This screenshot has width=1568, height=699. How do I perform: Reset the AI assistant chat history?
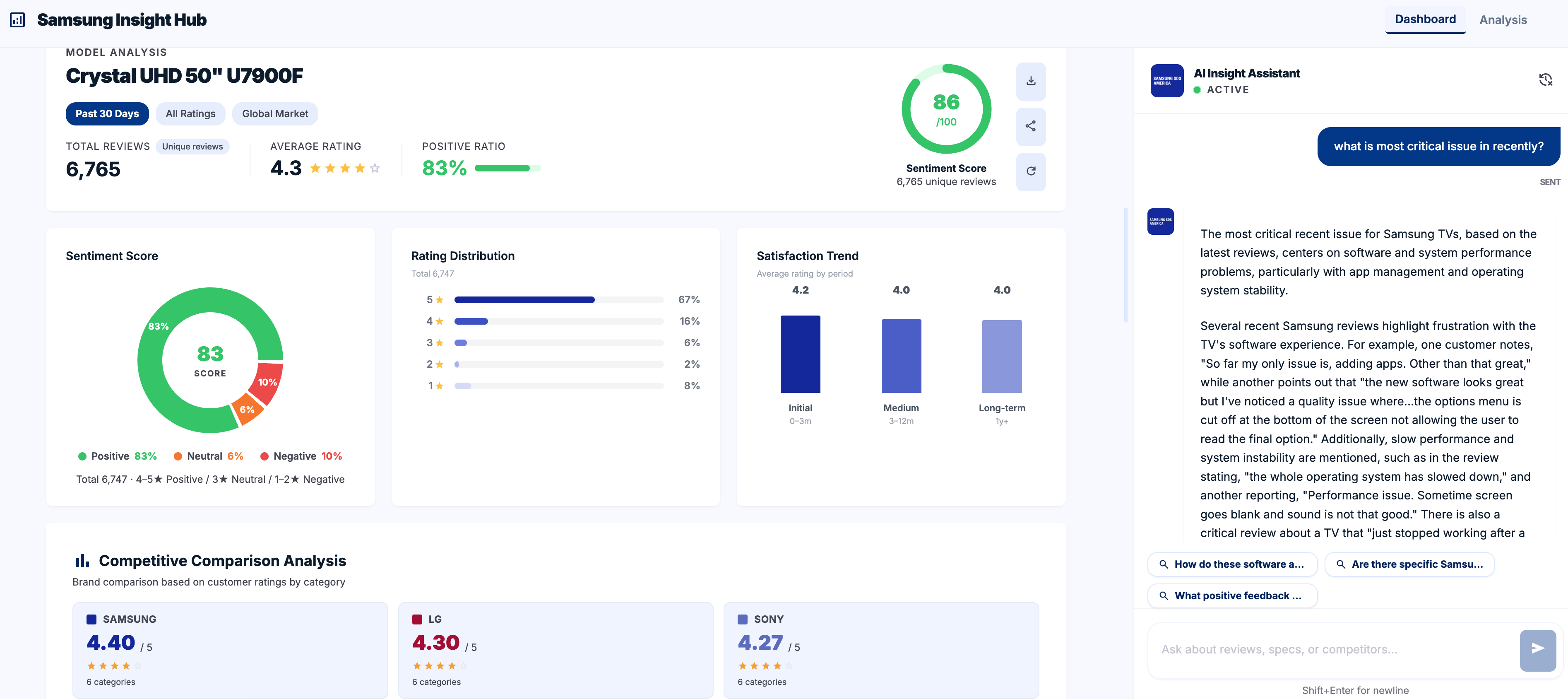click(x=1545, y=80)
